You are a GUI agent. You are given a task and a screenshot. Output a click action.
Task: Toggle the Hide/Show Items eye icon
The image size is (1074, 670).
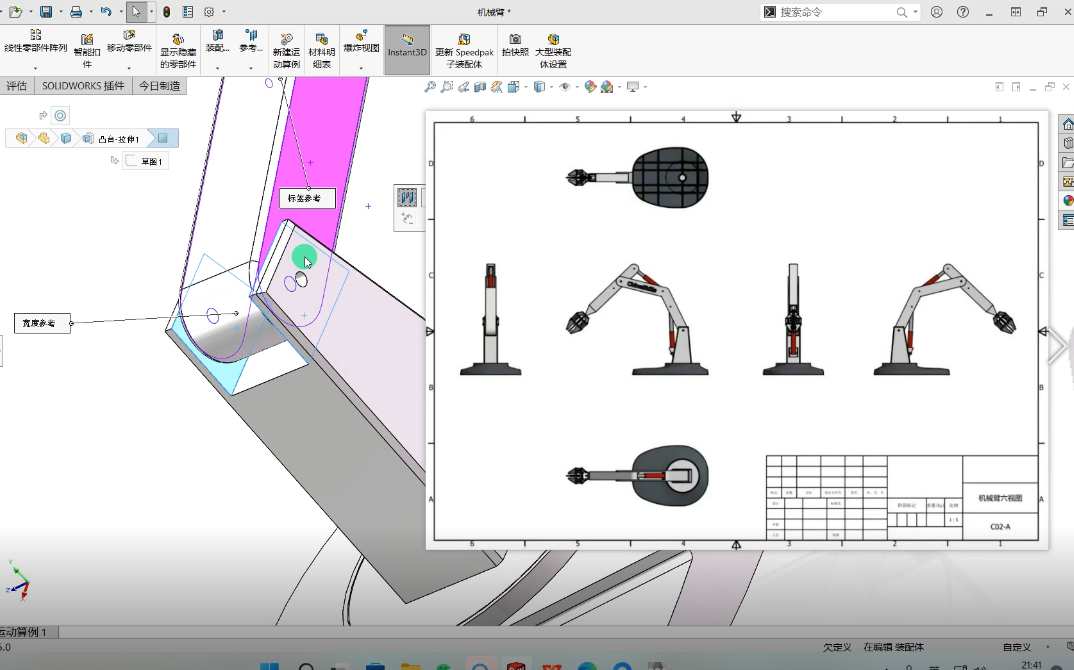[565, 87]
